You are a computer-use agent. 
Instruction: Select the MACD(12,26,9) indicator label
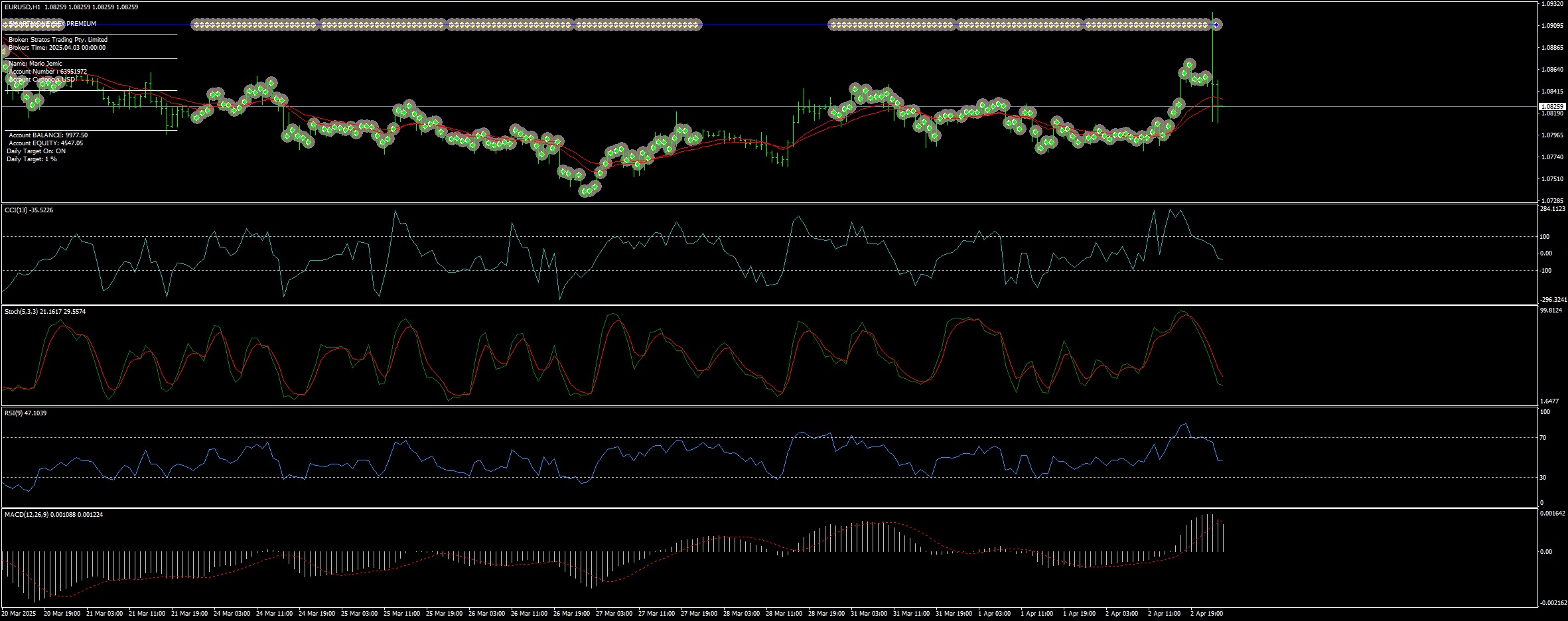click(x=54, y=515)
